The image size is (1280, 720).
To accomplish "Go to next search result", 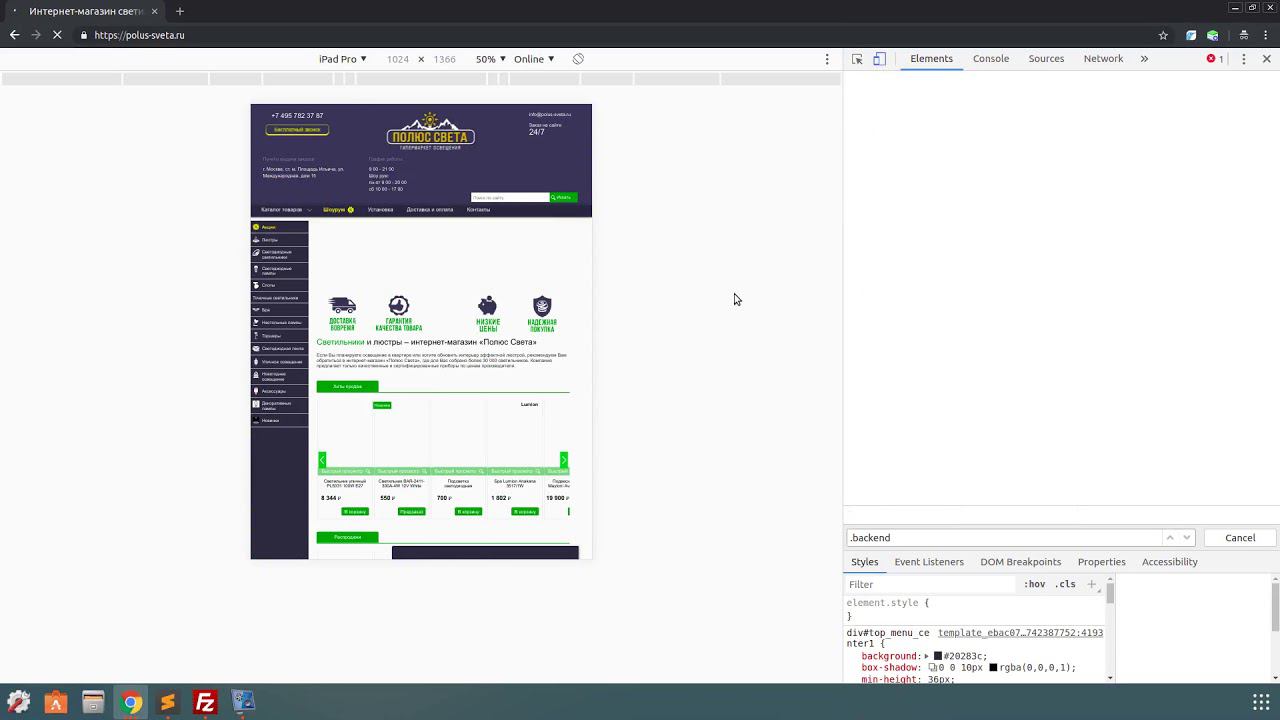I will tap(1187, 538).
